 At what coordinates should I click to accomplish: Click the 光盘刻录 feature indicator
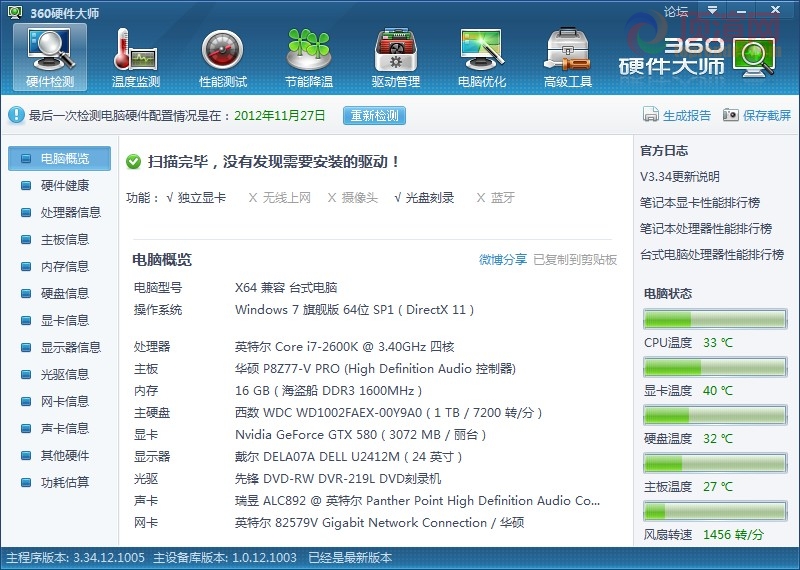pyautogui.click(x=424, y=198)
